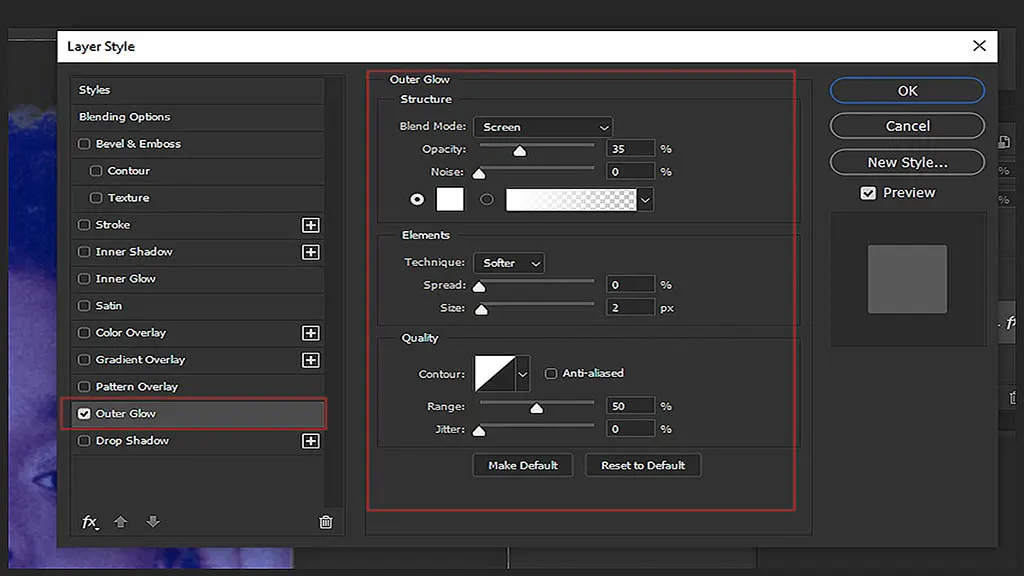Move effect down with the down arrow
Screen dimensions: 1024x576
point(153,521)
